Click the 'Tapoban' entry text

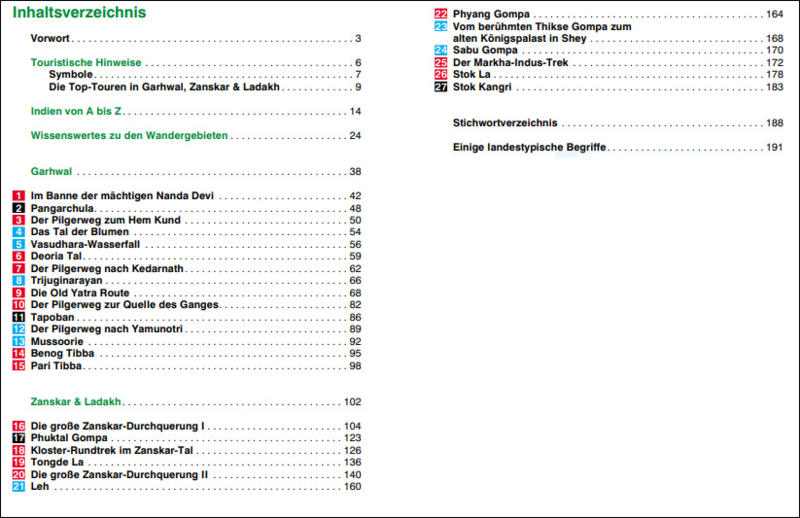pos(53,317)
